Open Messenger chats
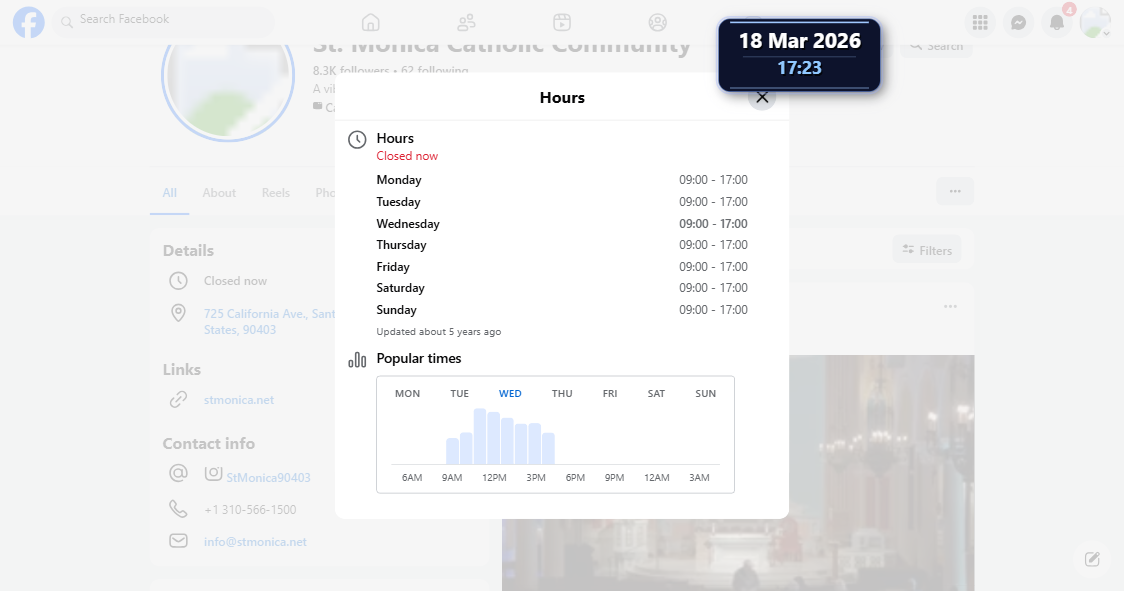Viewport: 1124px width, 591px height. (1018, 23)
